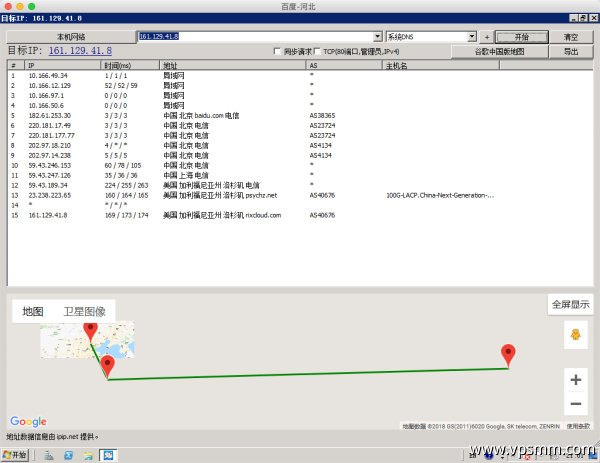Click the Shanghai red map pin
The width and height of the screenshot is (600, 463).
[107, 367]
